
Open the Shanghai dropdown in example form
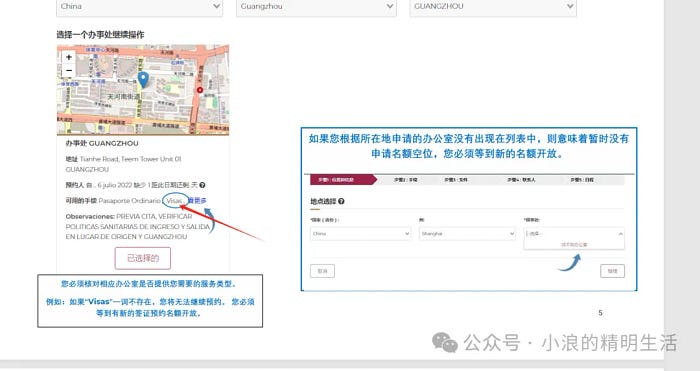pyautogui.click(x=467, y=233)
